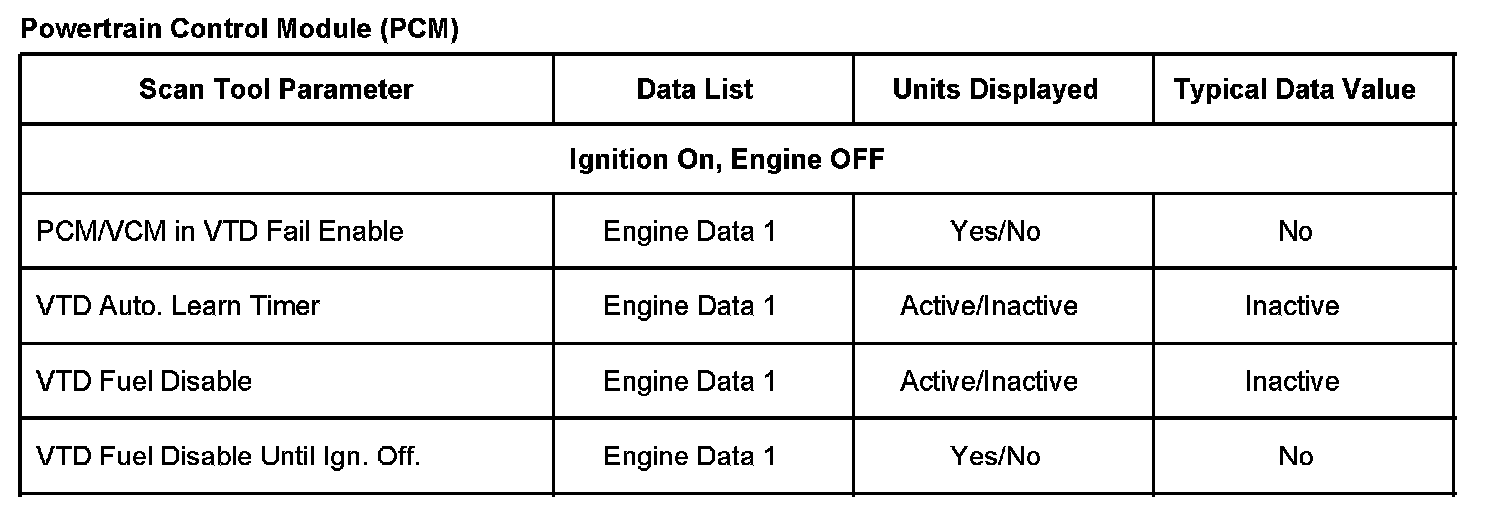Click the Typical Data Value column header

click(1295, 90)
